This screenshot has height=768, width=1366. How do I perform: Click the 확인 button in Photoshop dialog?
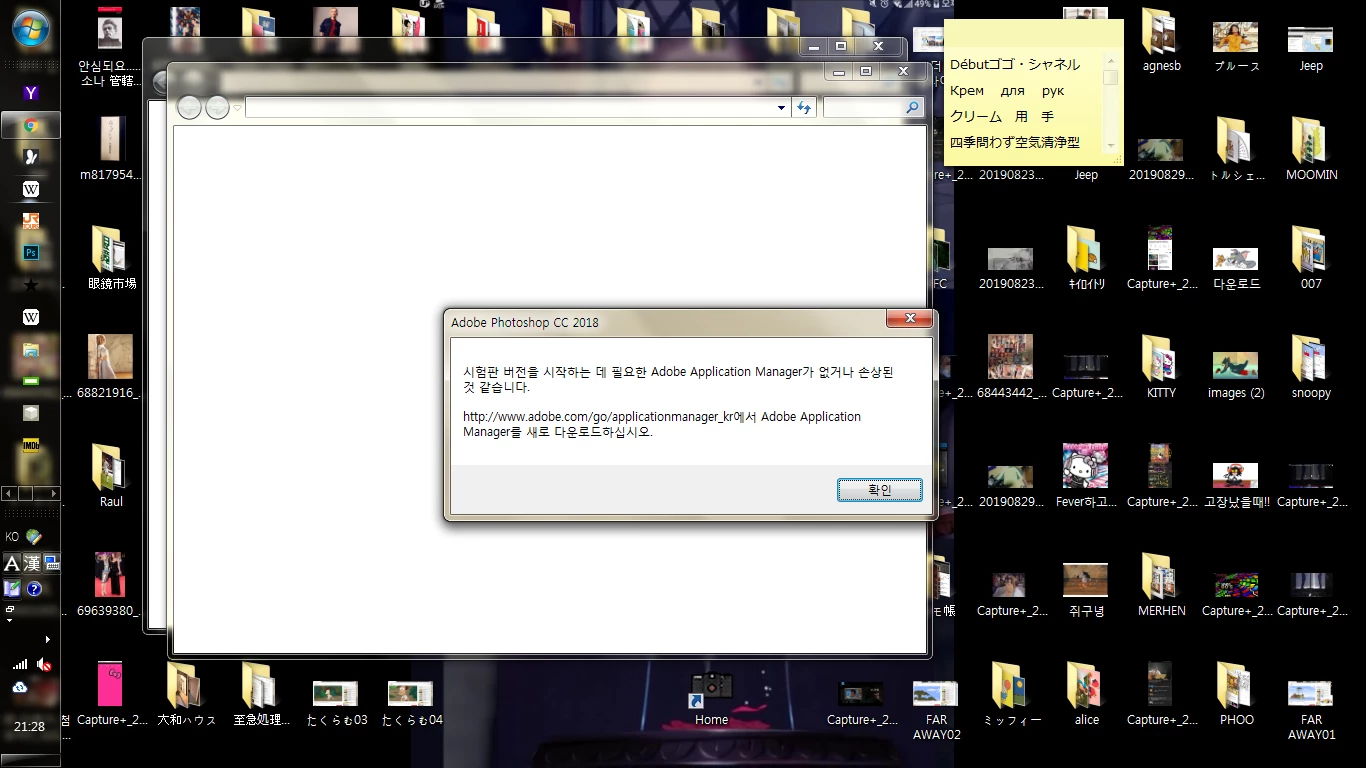pos(880,490)
